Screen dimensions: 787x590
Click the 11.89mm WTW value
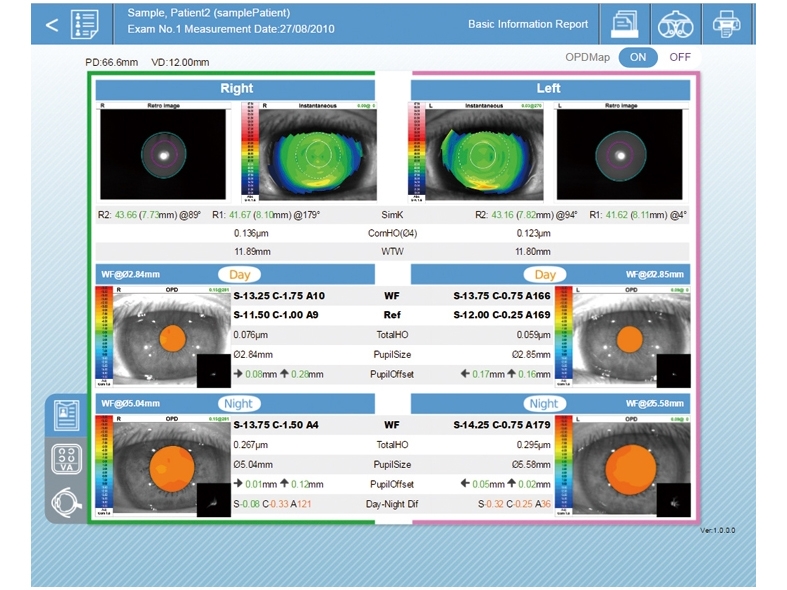[252, 251]
